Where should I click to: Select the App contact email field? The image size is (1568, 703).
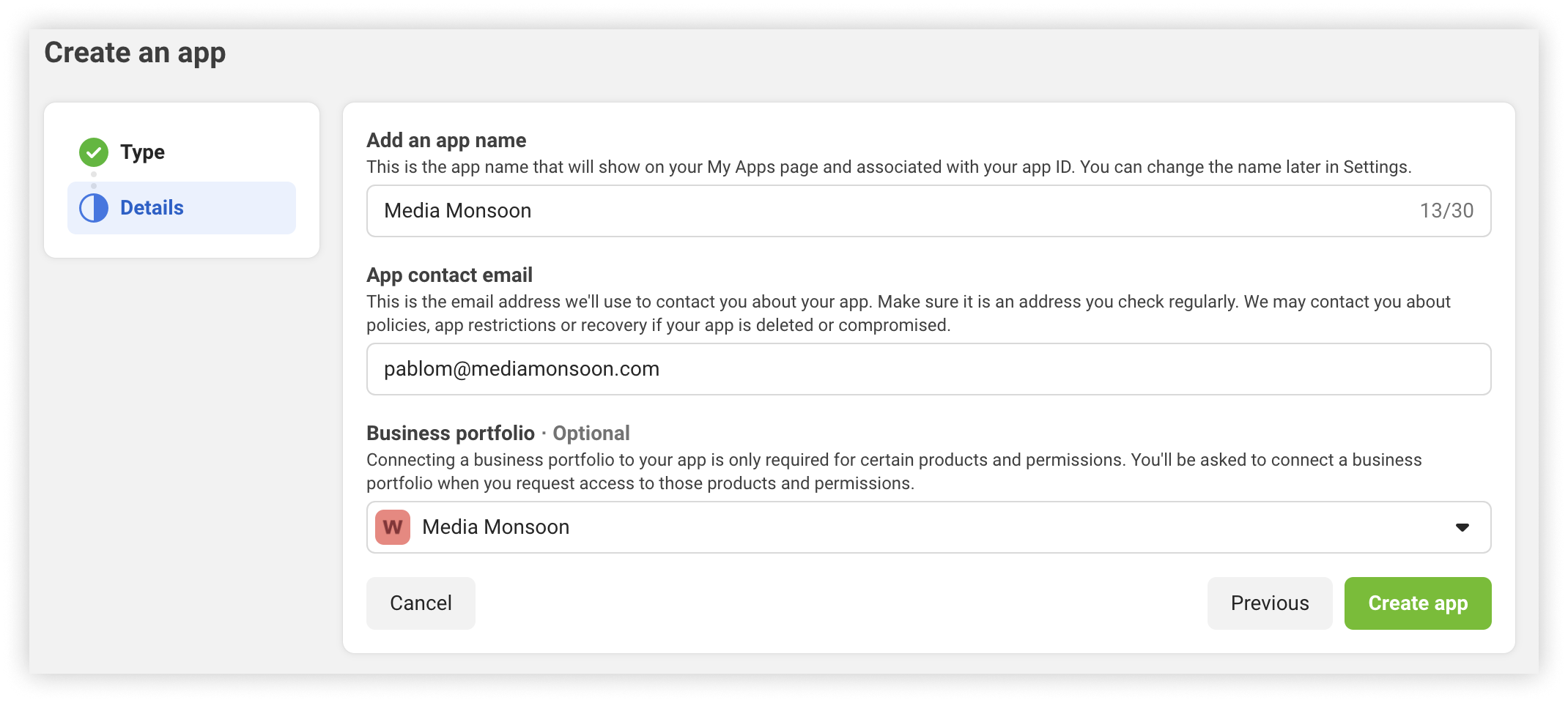click(x=806, y=369)
